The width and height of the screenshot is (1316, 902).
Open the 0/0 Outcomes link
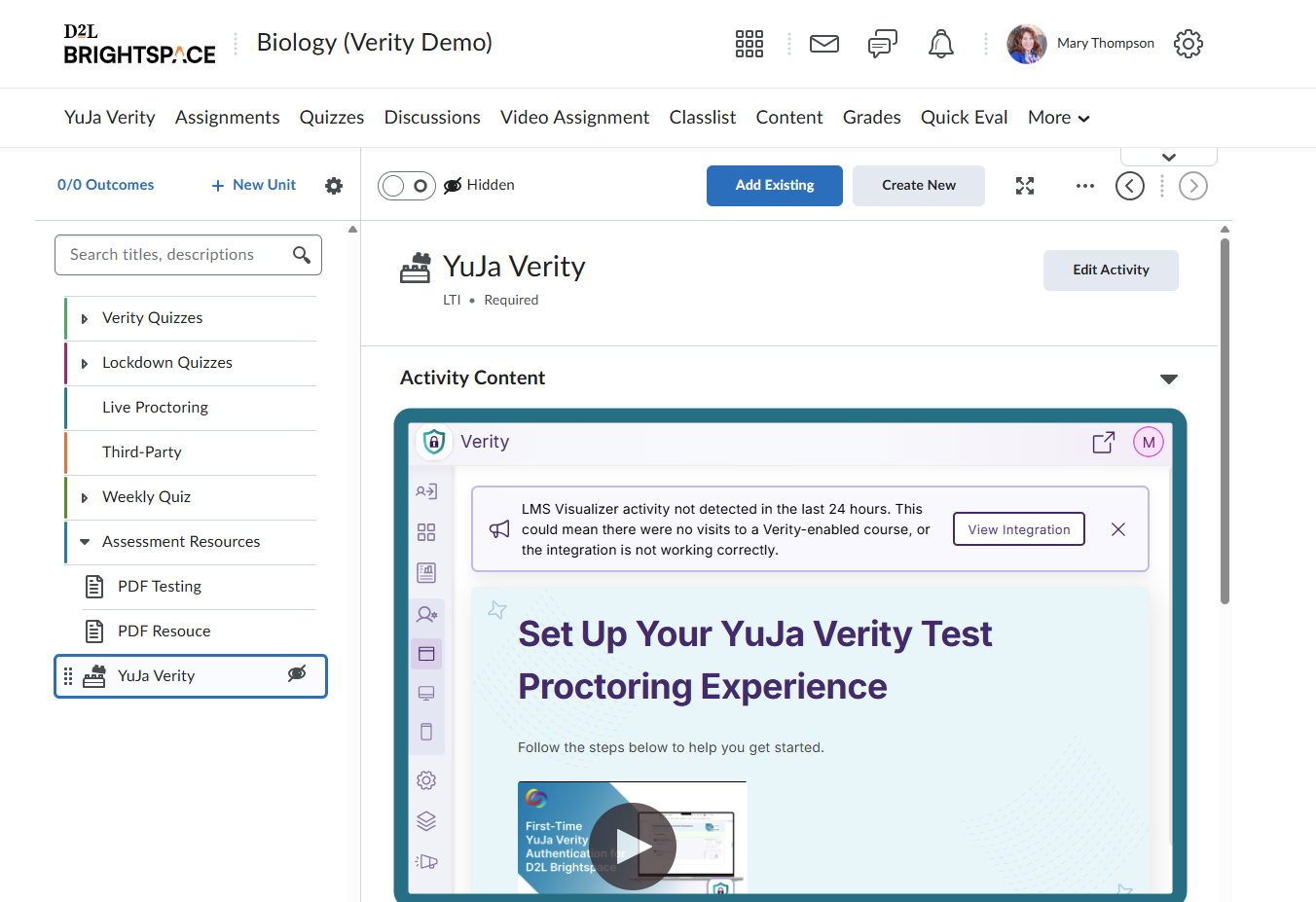106,185
